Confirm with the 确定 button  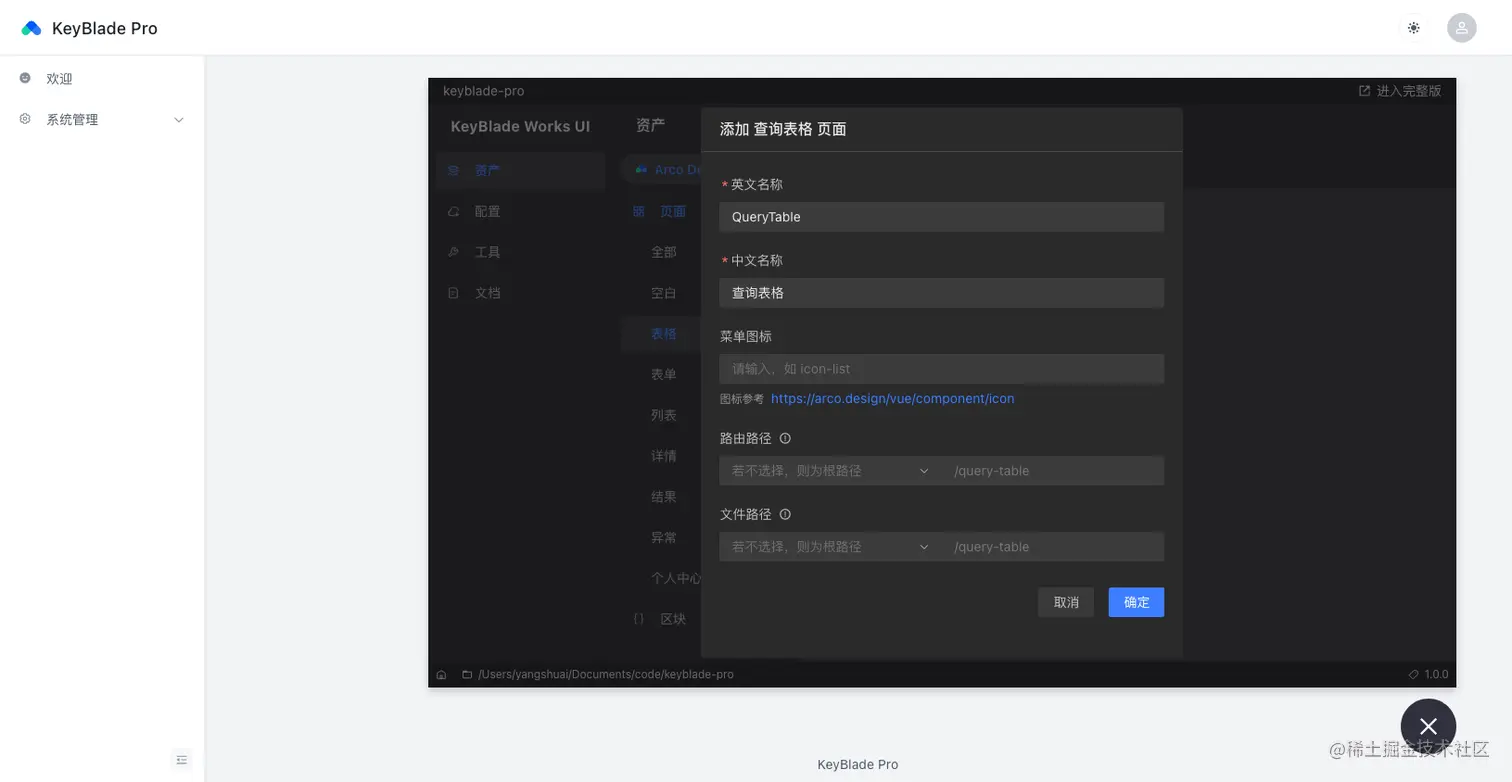click(x=1135, y=602)
